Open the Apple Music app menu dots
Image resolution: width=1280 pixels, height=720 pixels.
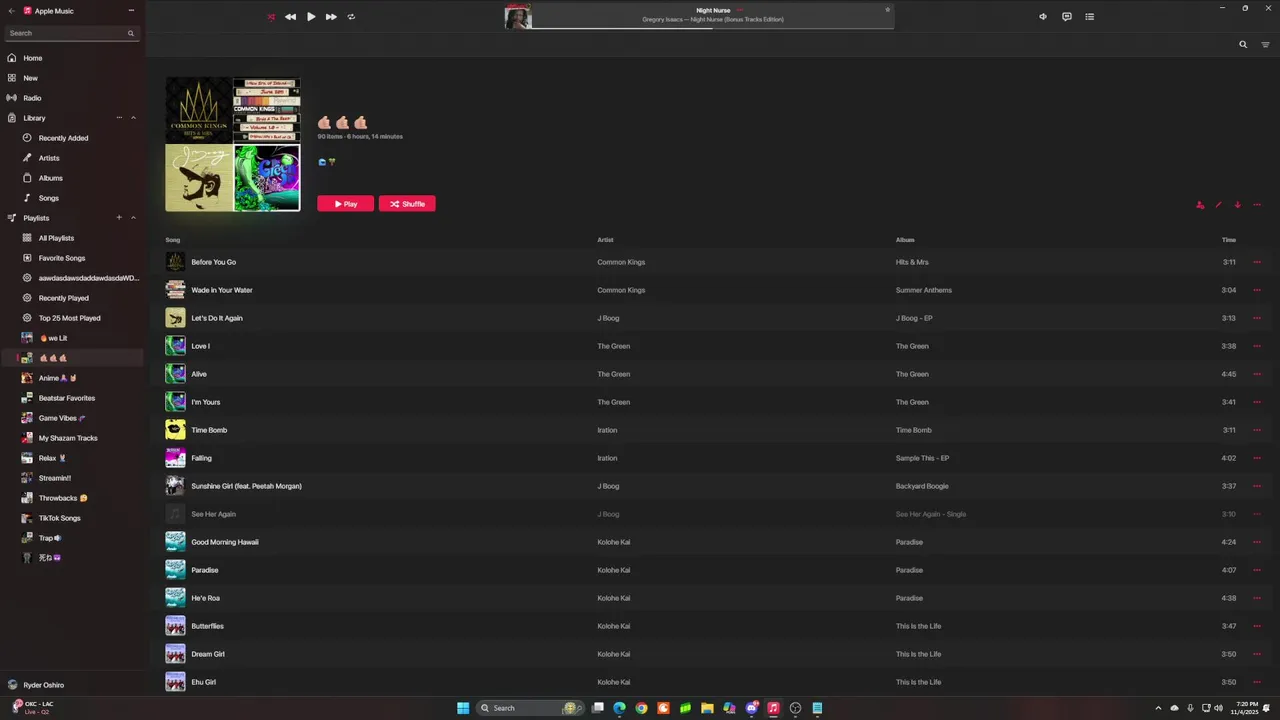(131, 10)
